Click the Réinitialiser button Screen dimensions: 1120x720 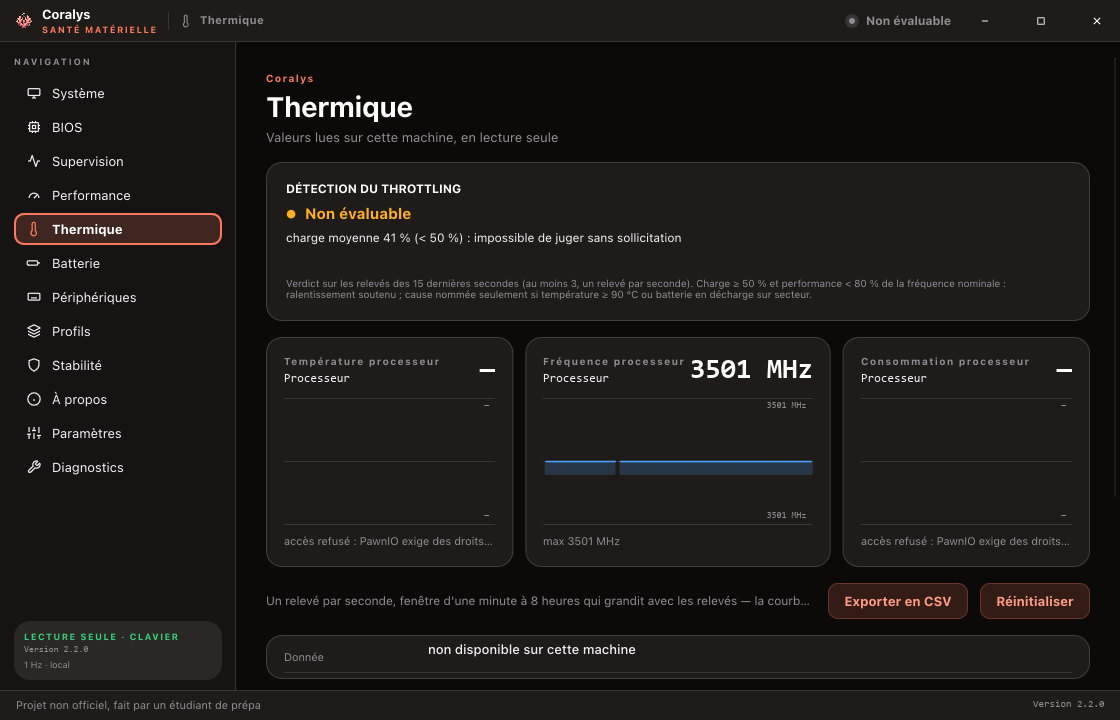point(1034,601)
